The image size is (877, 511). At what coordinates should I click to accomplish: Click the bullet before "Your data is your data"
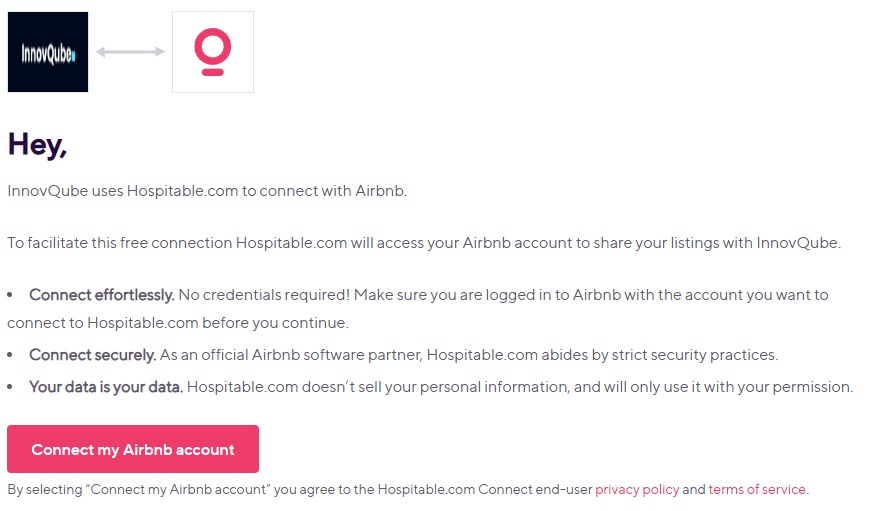(x=11, y=388)
